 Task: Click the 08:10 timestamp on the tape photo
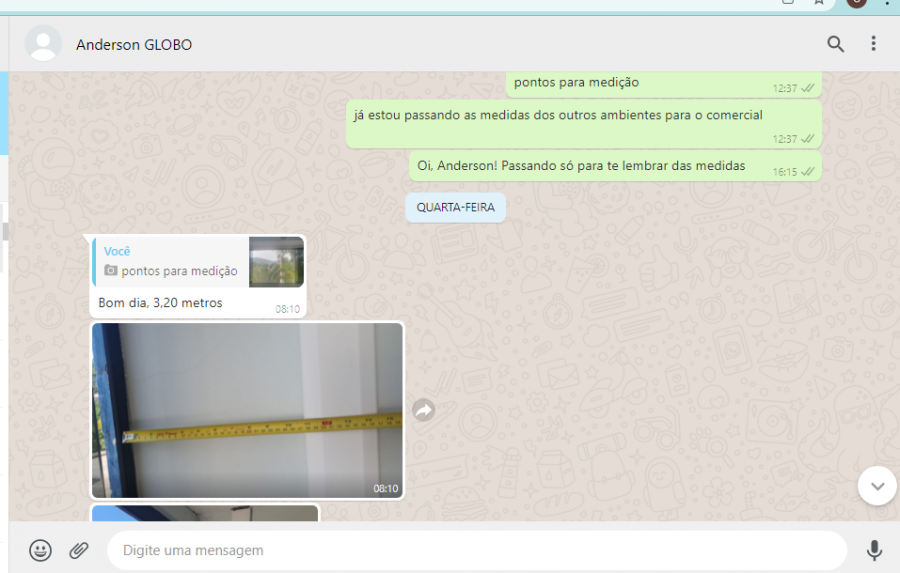tap(386, 489)
